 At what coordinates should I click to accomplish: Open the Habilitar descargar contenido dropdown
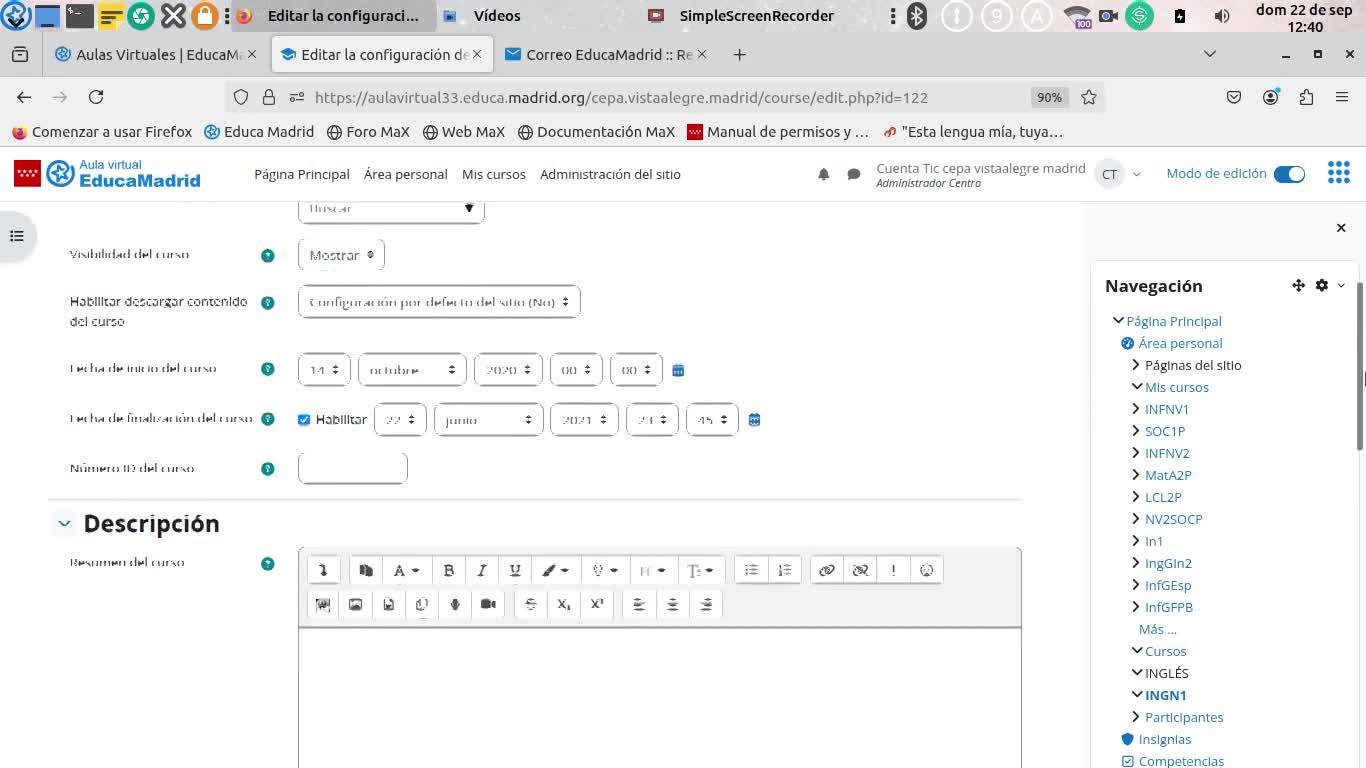point(439,302)
